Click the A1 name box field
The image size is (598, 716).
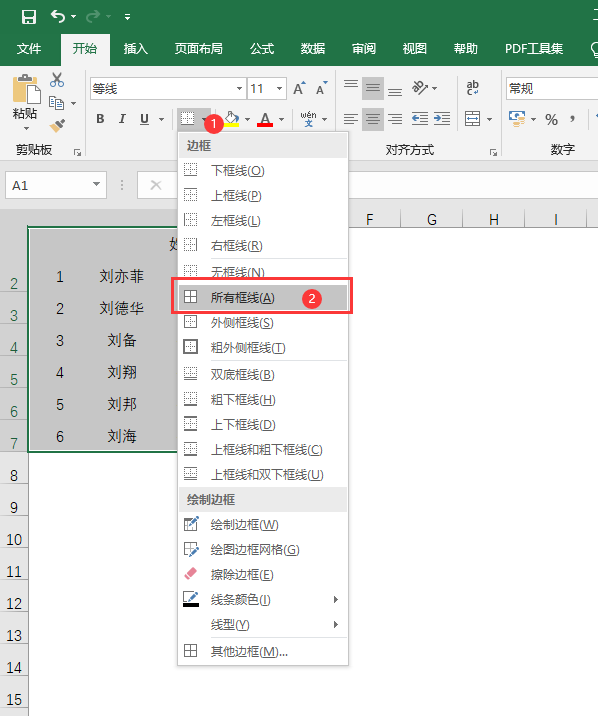coord(56,185)
